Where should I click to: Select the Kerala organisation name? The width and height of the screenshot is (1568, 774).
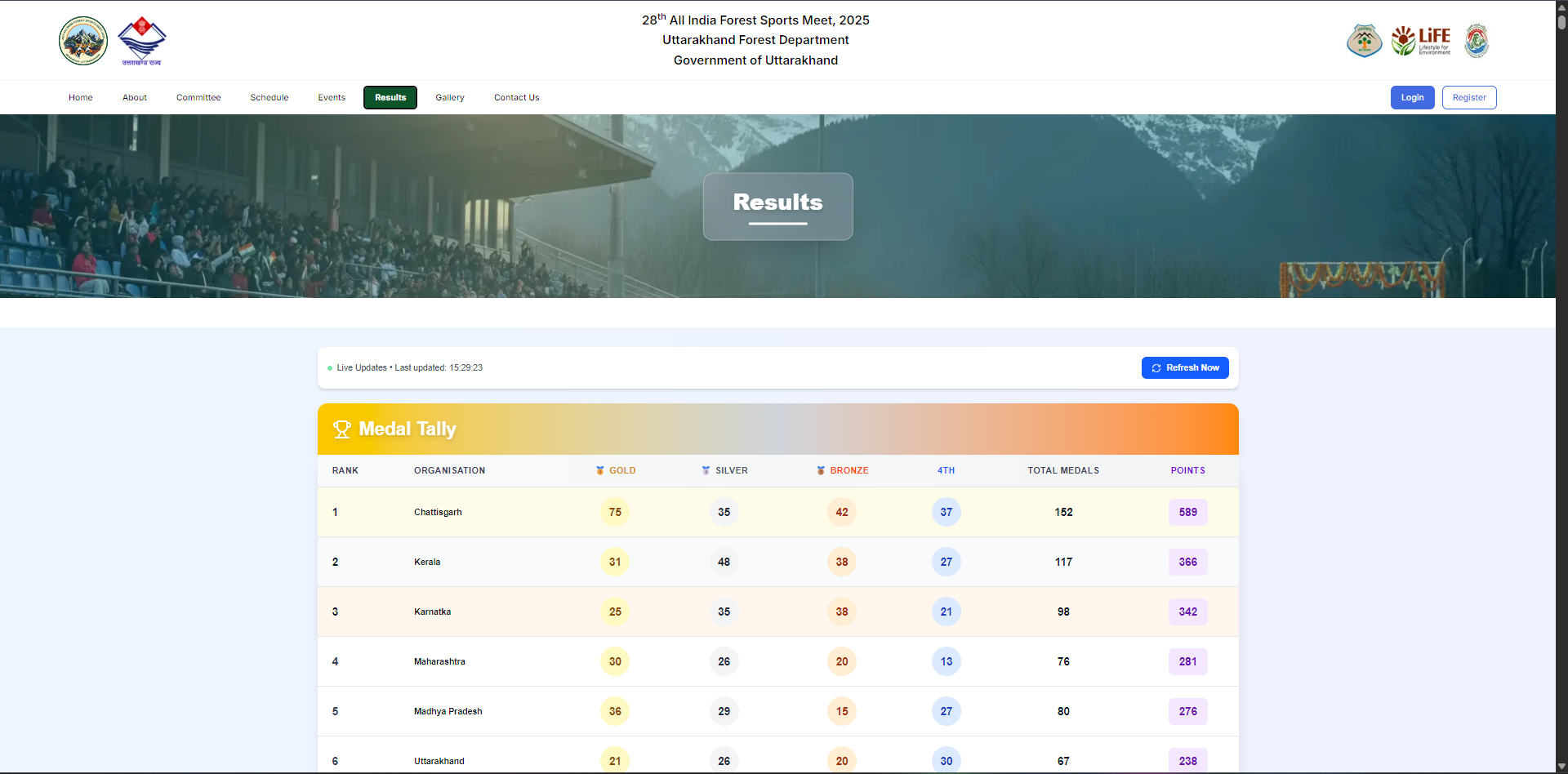click(427, 562)
